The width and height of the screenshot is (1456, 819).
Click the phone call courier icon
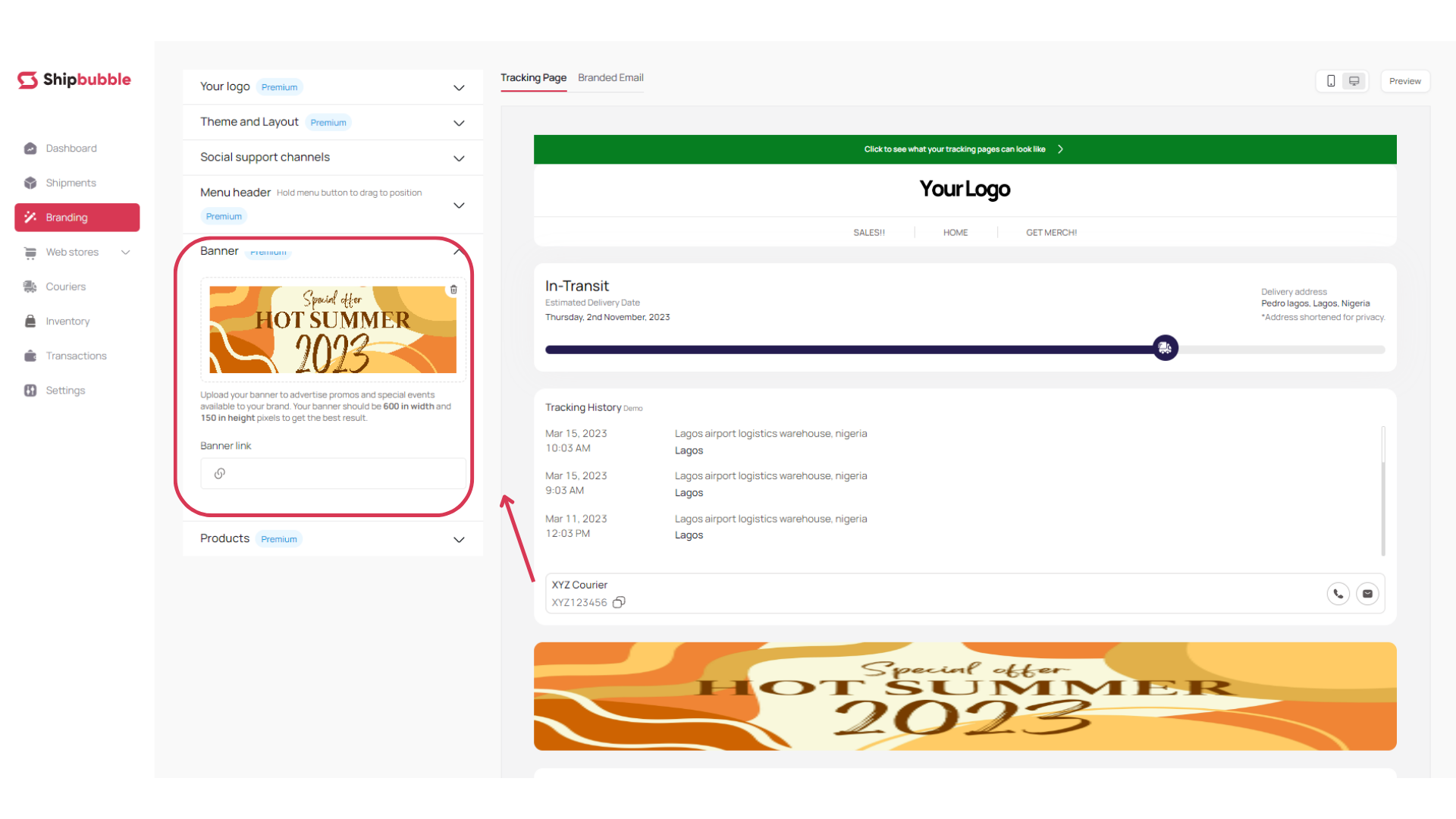(1338, 594)
